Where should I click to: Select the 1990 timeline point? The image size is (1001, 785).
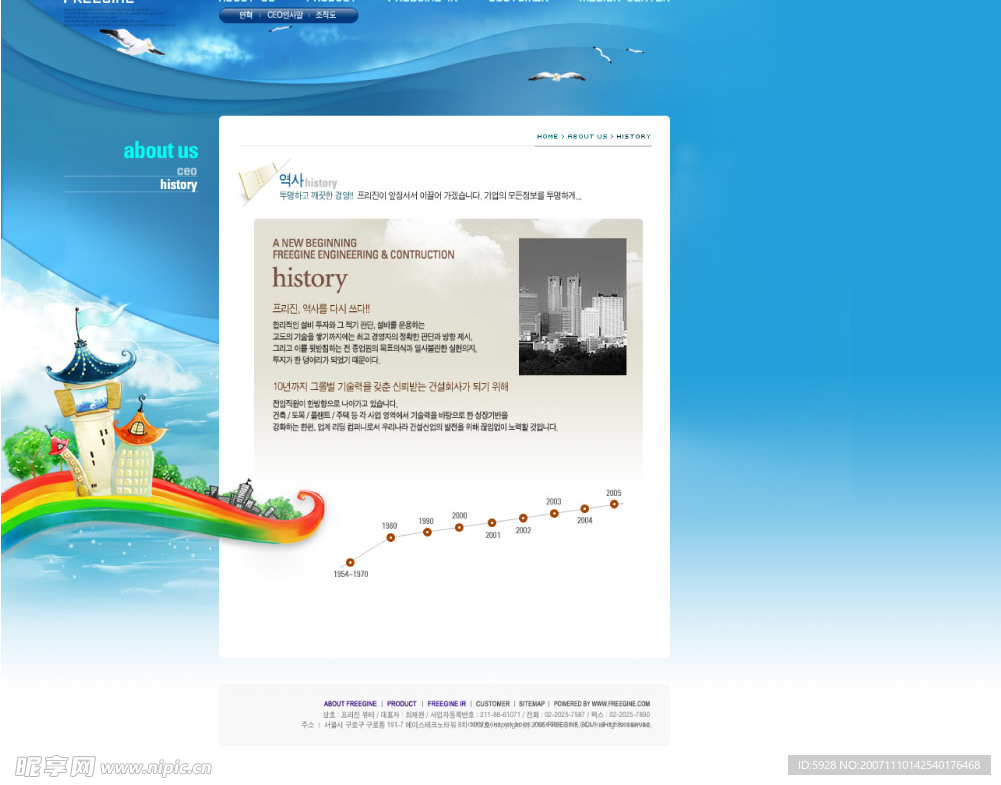(x=427, y=532)
